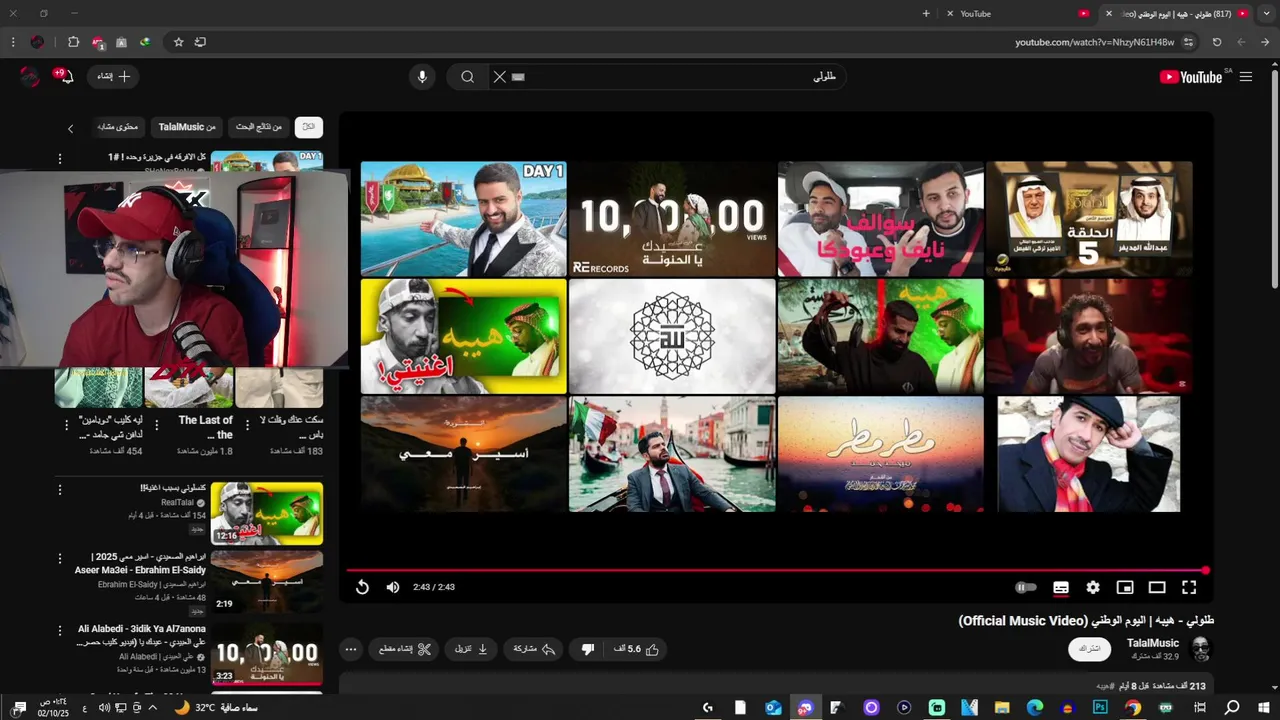Reload the page with the refresh icon
Image resolution: width=1280 pixels, height=720 pixels.
pyautogui.click(x=1217, y=42)
